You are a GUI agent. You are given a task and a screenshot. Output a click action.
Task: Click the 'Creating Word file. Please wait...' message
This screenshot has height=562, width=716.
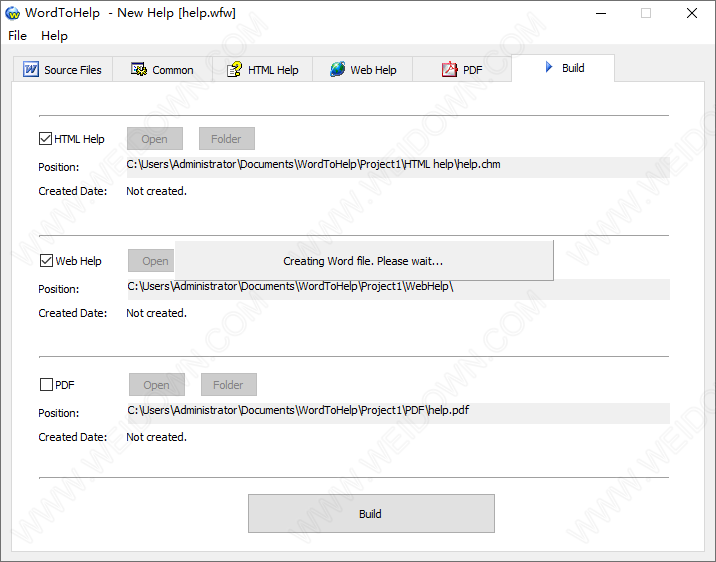[x=363, y=261]
